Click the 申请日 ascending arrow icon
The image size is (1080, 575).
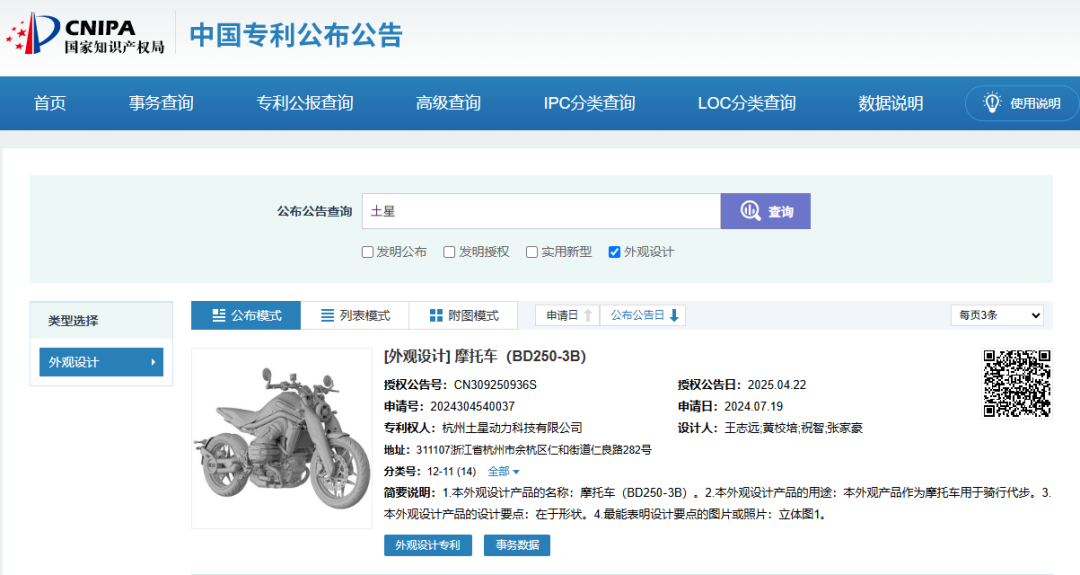pyautogui.click(x=588, y=315)
